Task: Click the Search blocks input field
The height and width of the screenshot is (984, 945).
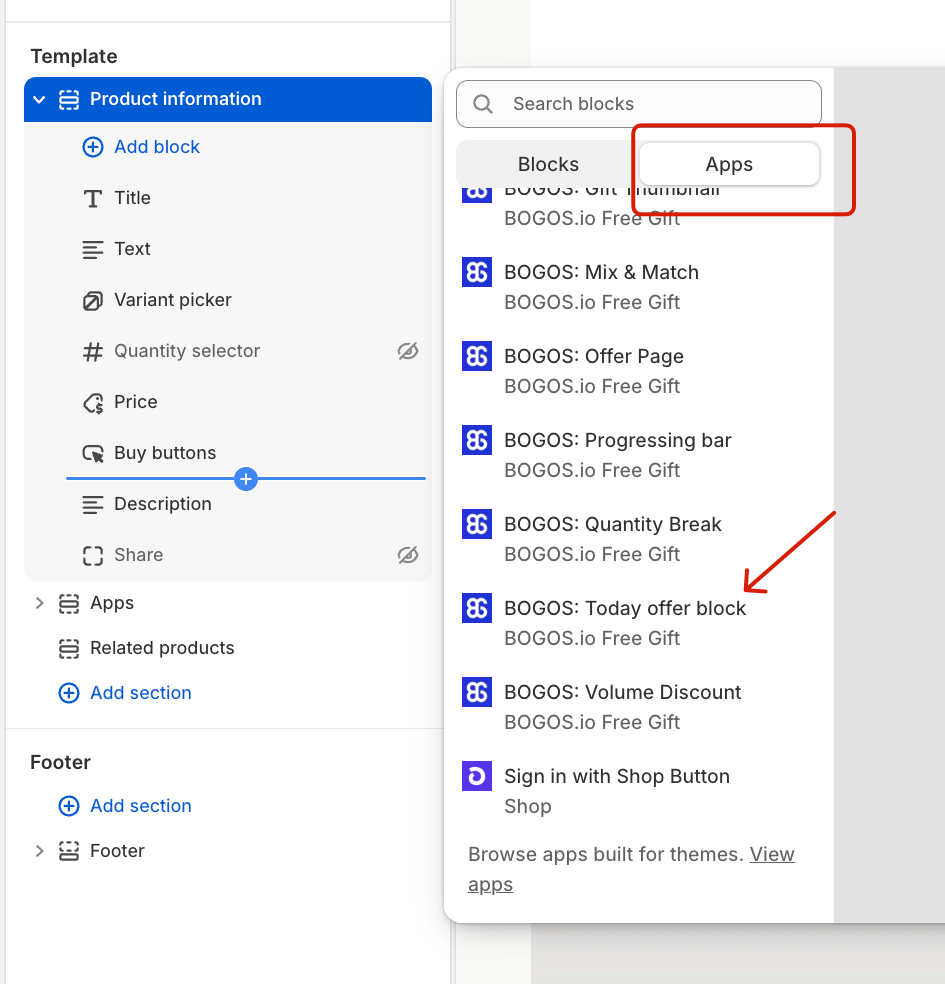Action: [x=639, y=104]
